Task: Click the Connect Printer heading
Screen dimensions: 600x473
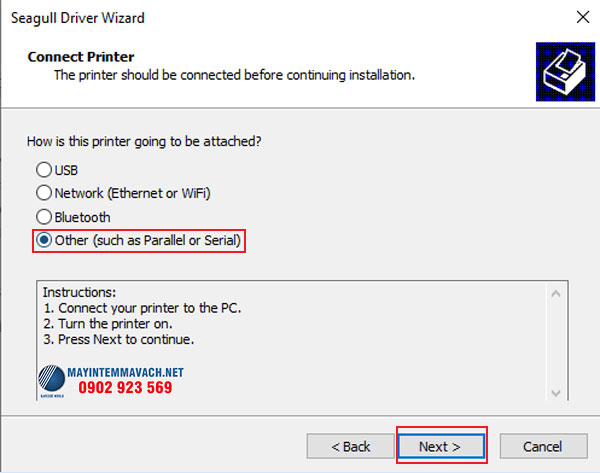Action: point(81,57)
